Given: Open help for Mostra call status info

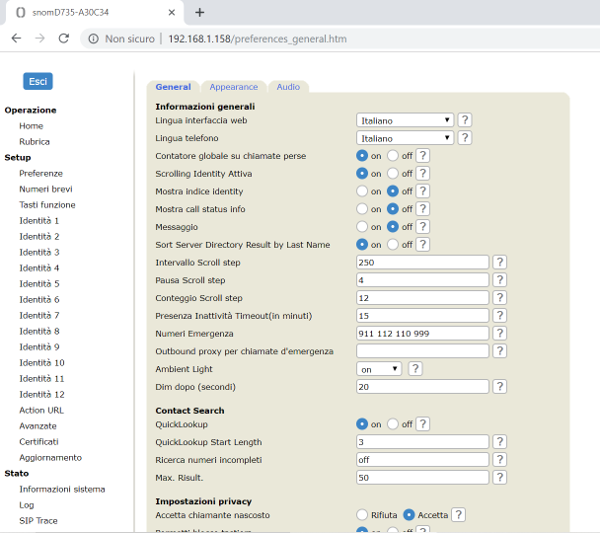Looking at the screenshot, I should click(423, 209).
